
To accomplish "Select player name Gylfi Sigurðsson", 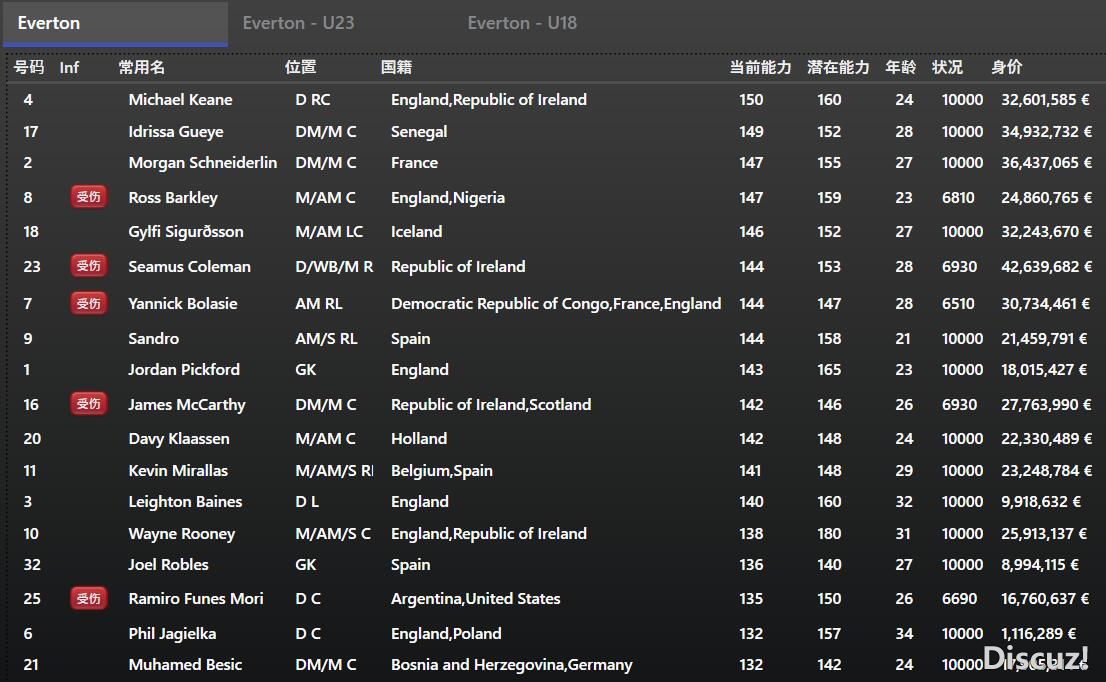I will point(186,232).
